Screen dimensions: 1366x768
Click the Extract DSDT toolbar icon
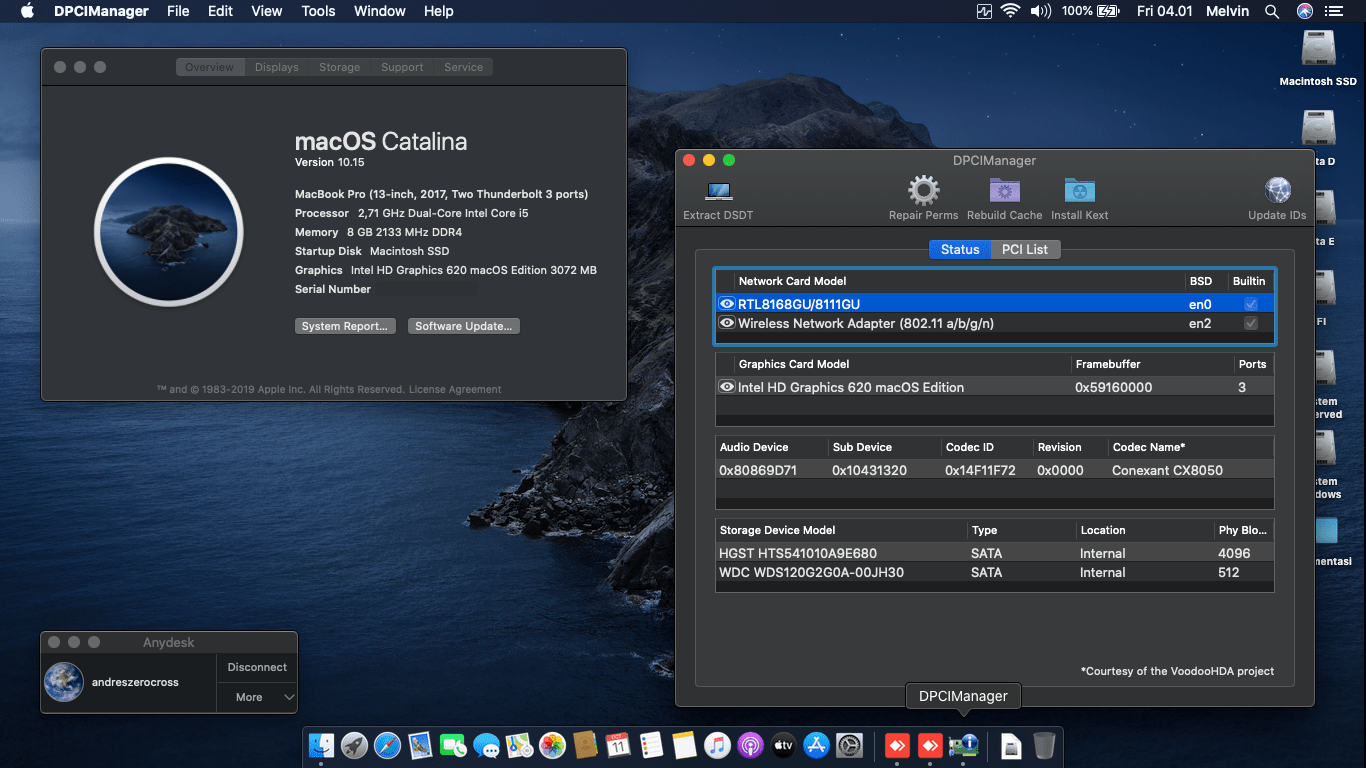716,190
